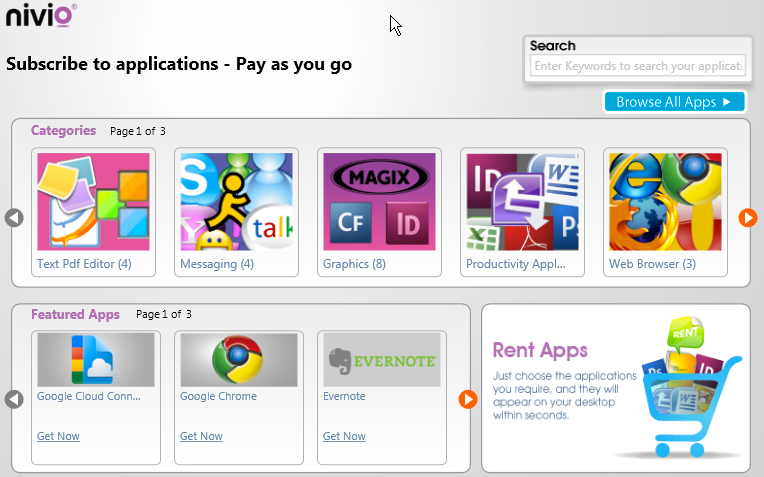Select the Evernote logo image
Image resolution: width=764 pixels, height=477 pixels.
(382, 360)
